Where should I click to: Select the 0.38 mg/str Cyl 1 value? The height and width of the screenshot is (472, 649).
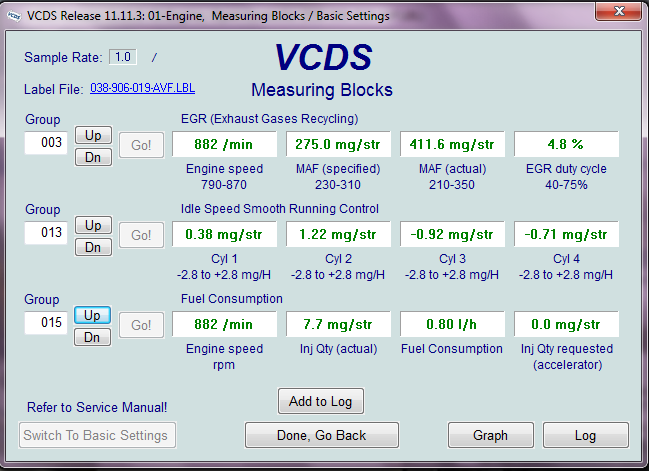[x=224, y=234]
